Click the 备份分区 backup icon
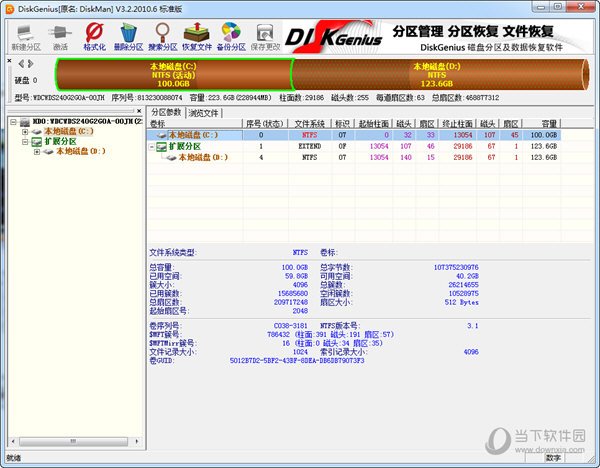This screenshot has height=468, width=600. tap(231, 37)
